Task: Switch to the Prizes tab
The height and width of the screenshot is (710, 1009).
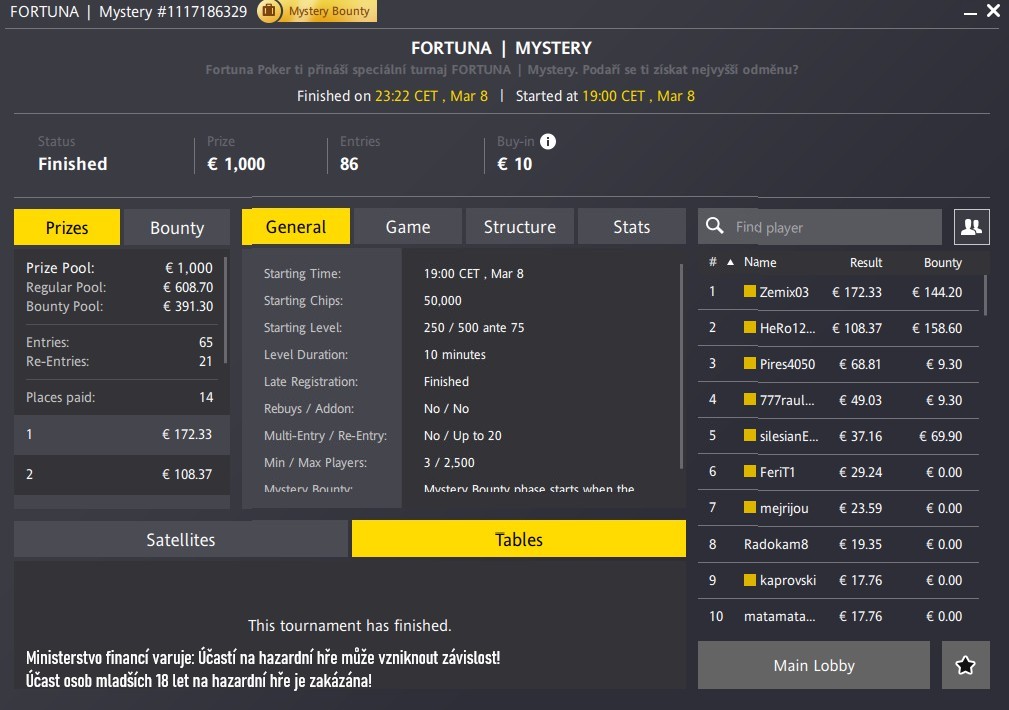Action: (67, 227)
